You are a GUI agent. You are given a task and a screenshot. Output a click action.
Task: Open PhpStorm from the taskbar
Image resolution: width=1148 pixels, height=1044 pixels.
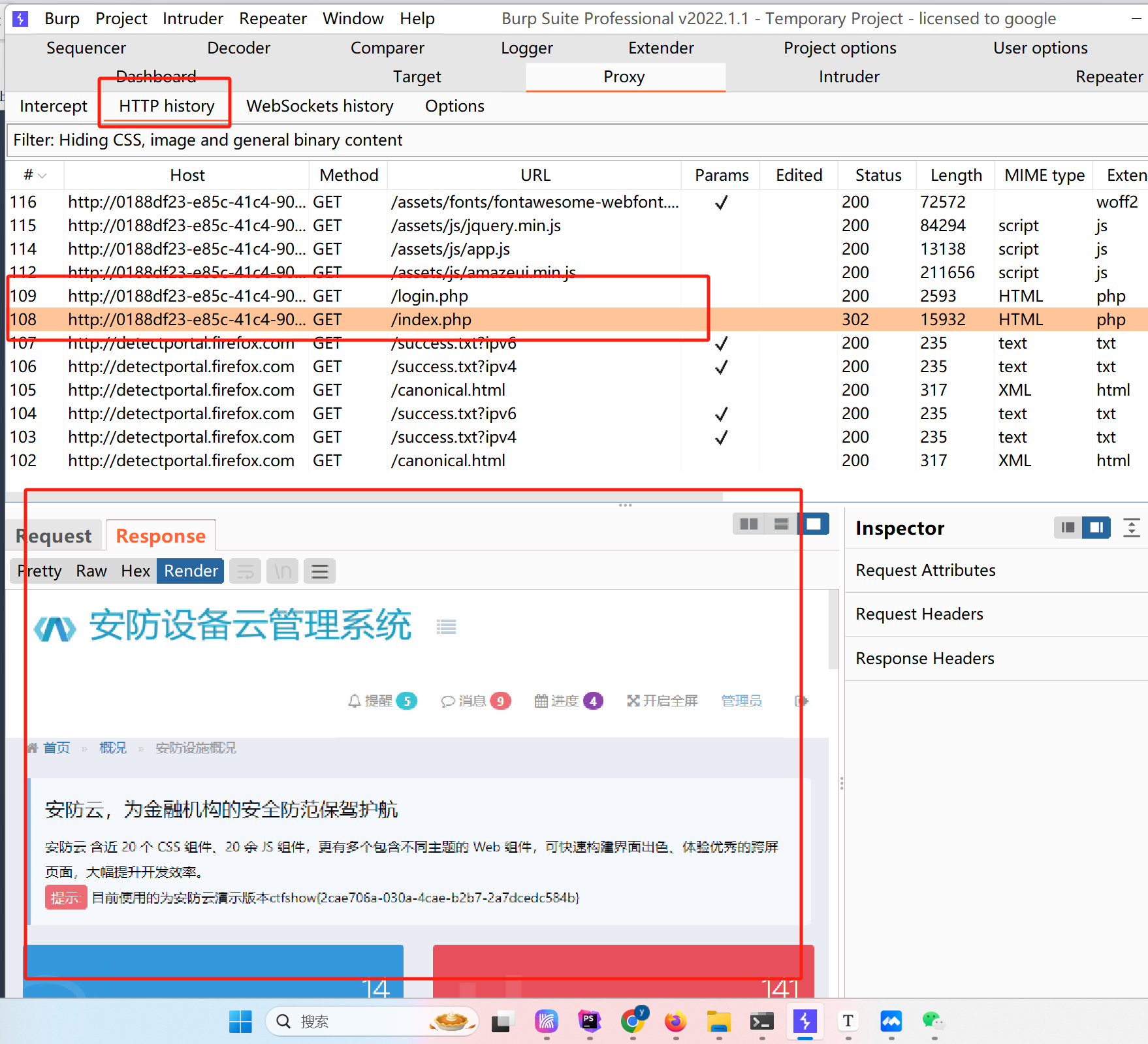(x=589, y=1021)
